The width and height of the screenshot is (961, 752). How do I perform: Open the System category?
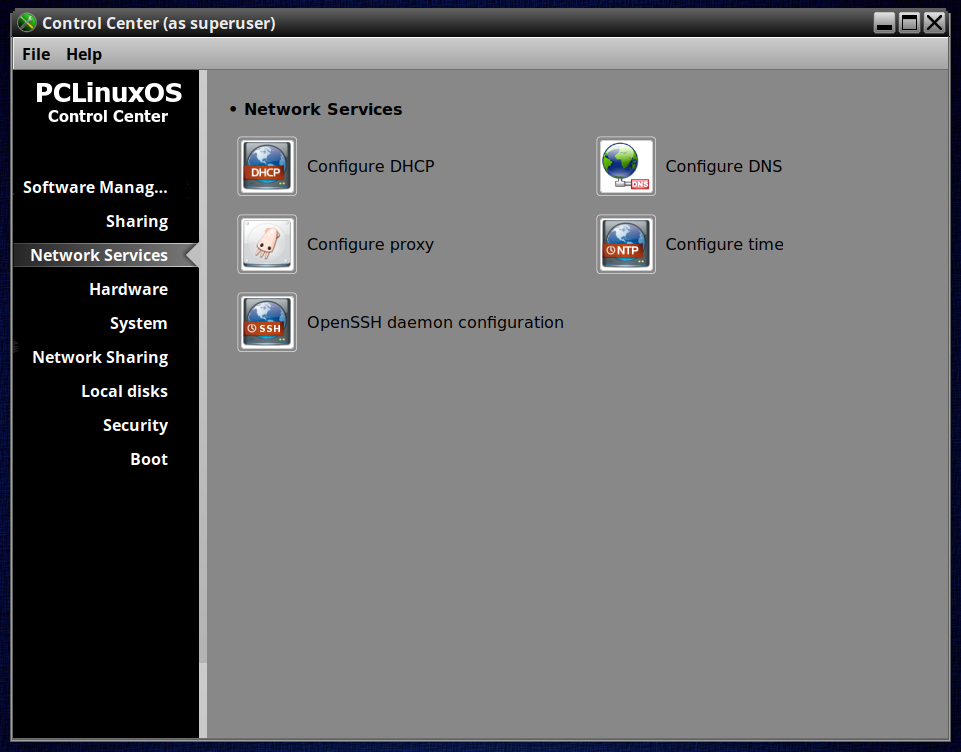pos(138,323)
